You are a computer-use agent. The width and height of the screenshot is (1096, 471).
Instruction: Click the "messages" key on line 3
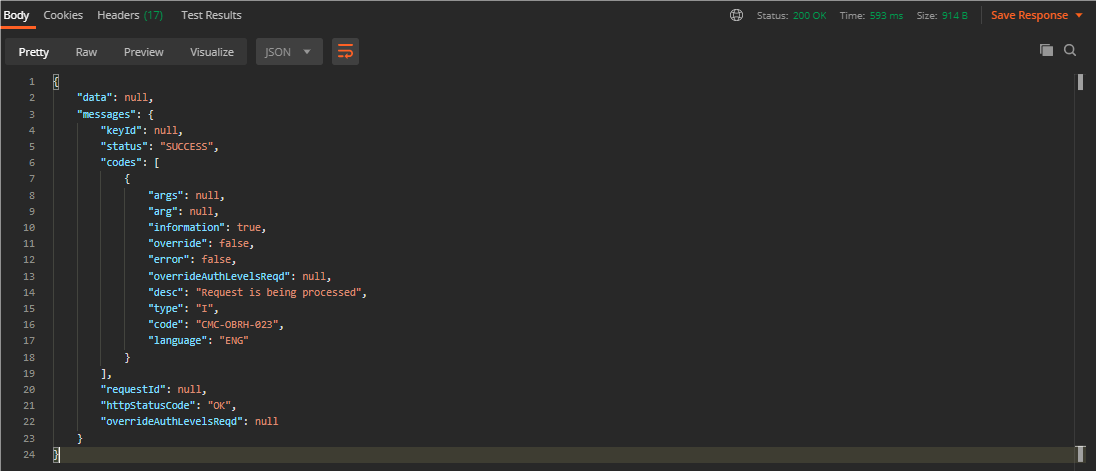pyautogui.click(x=106, y=114)
